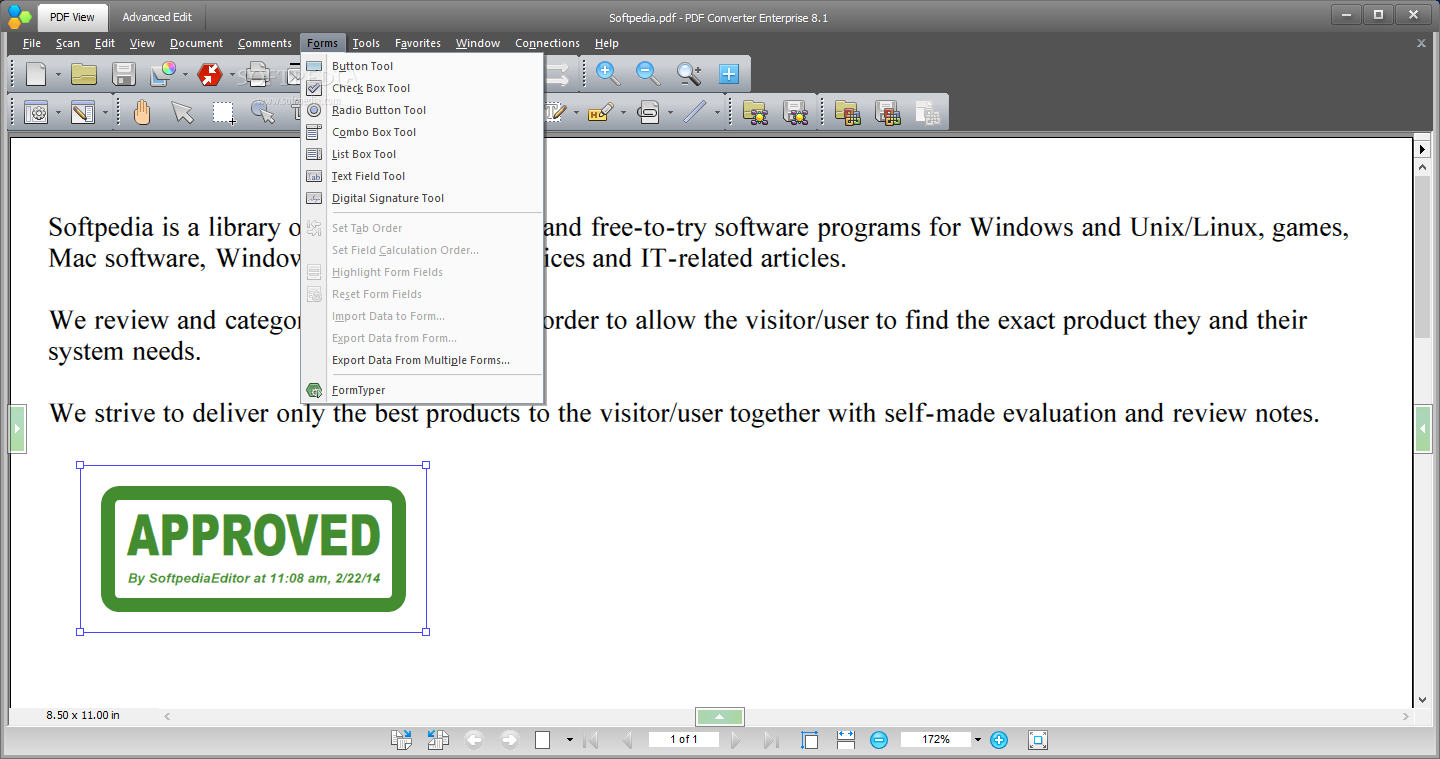1440x759 pixels.
Task: Click the gear settings page icon
Action: tap(37, 112)
